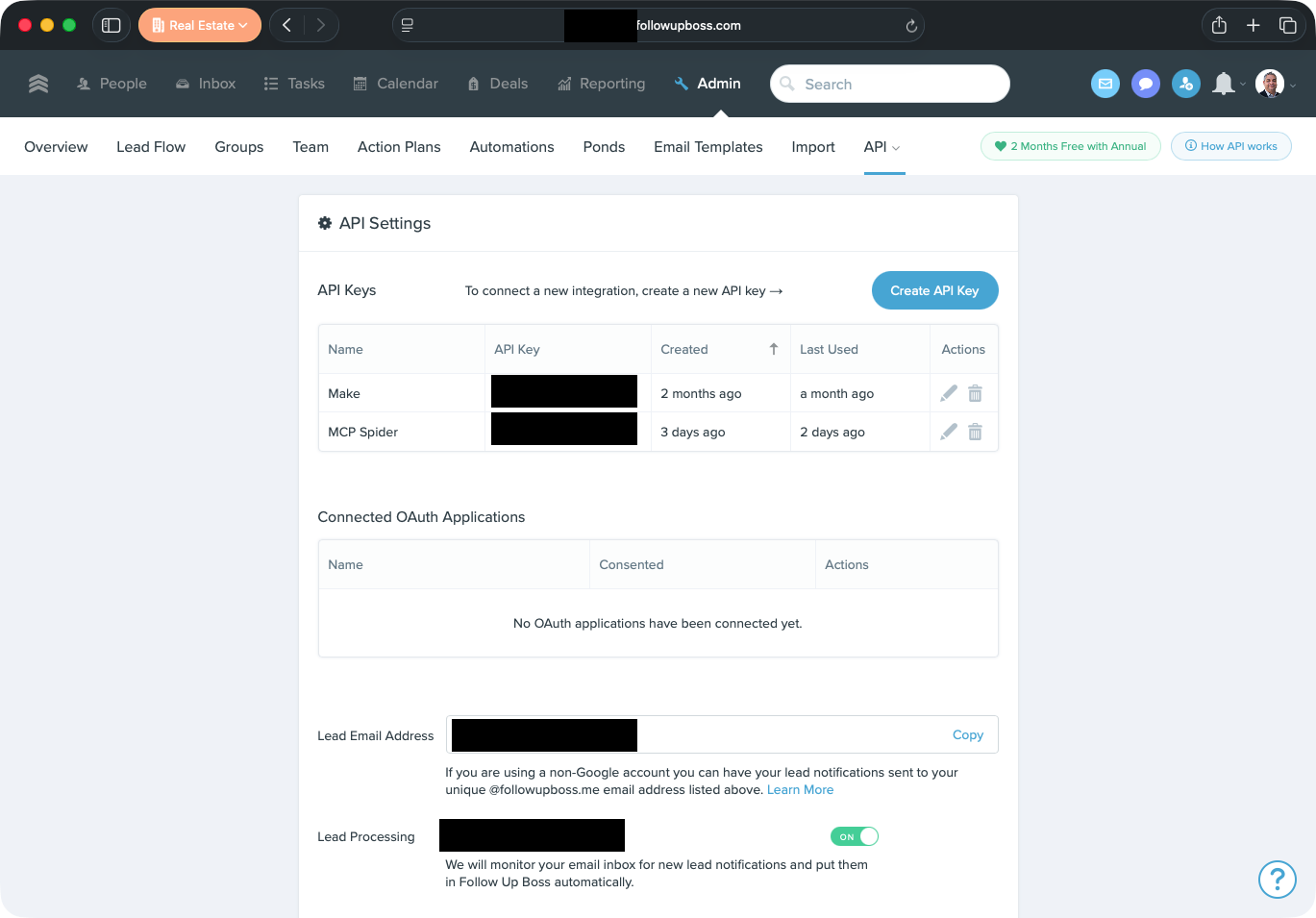Image resolution: width=1316 pixels, height=918 pixels.
Task: Click 2 Months Free with Annual button
Action: pos(1071,146)
